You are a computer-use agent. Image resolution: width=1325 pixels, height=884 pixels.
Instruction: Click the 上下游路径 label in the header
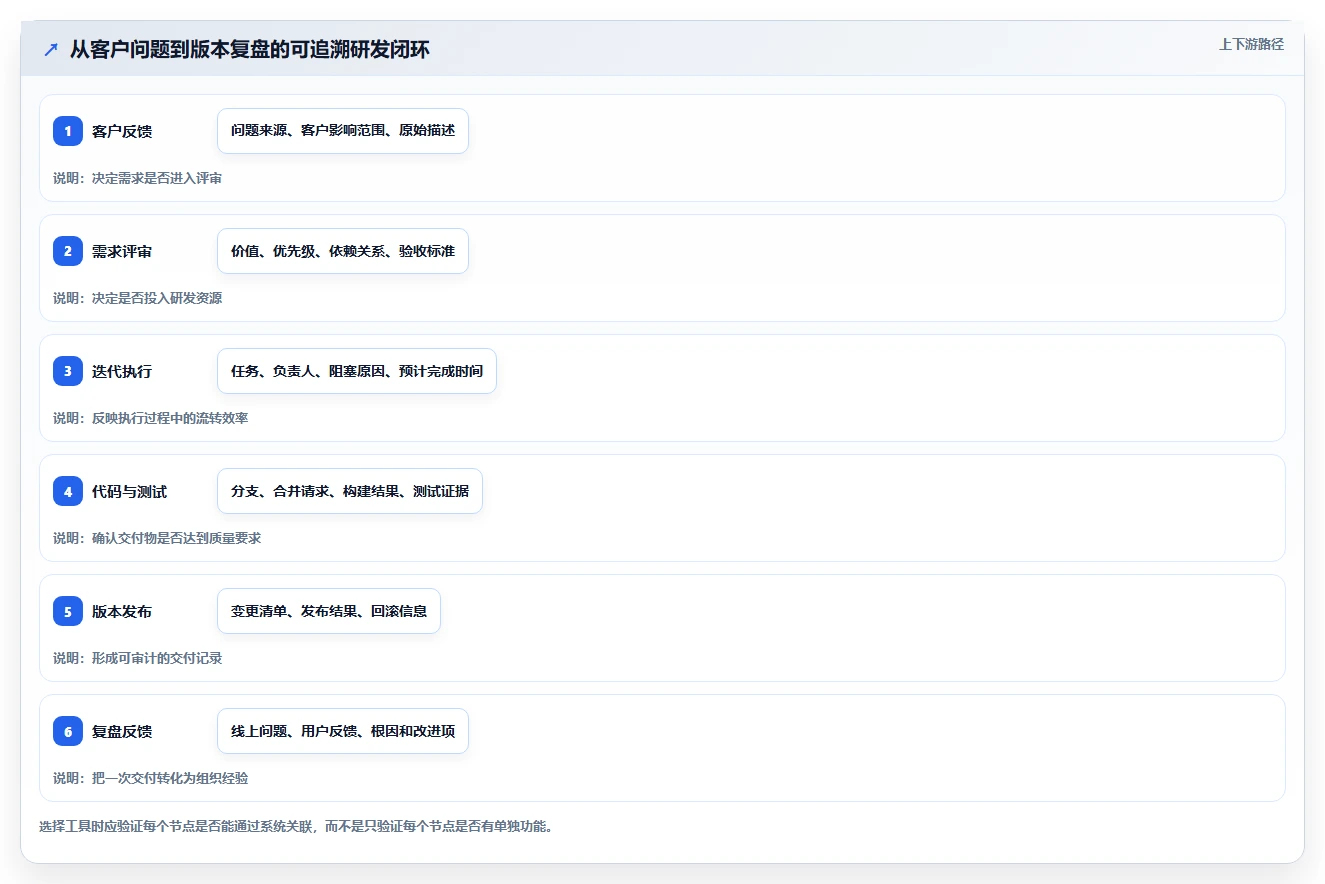coord(1251,44)
